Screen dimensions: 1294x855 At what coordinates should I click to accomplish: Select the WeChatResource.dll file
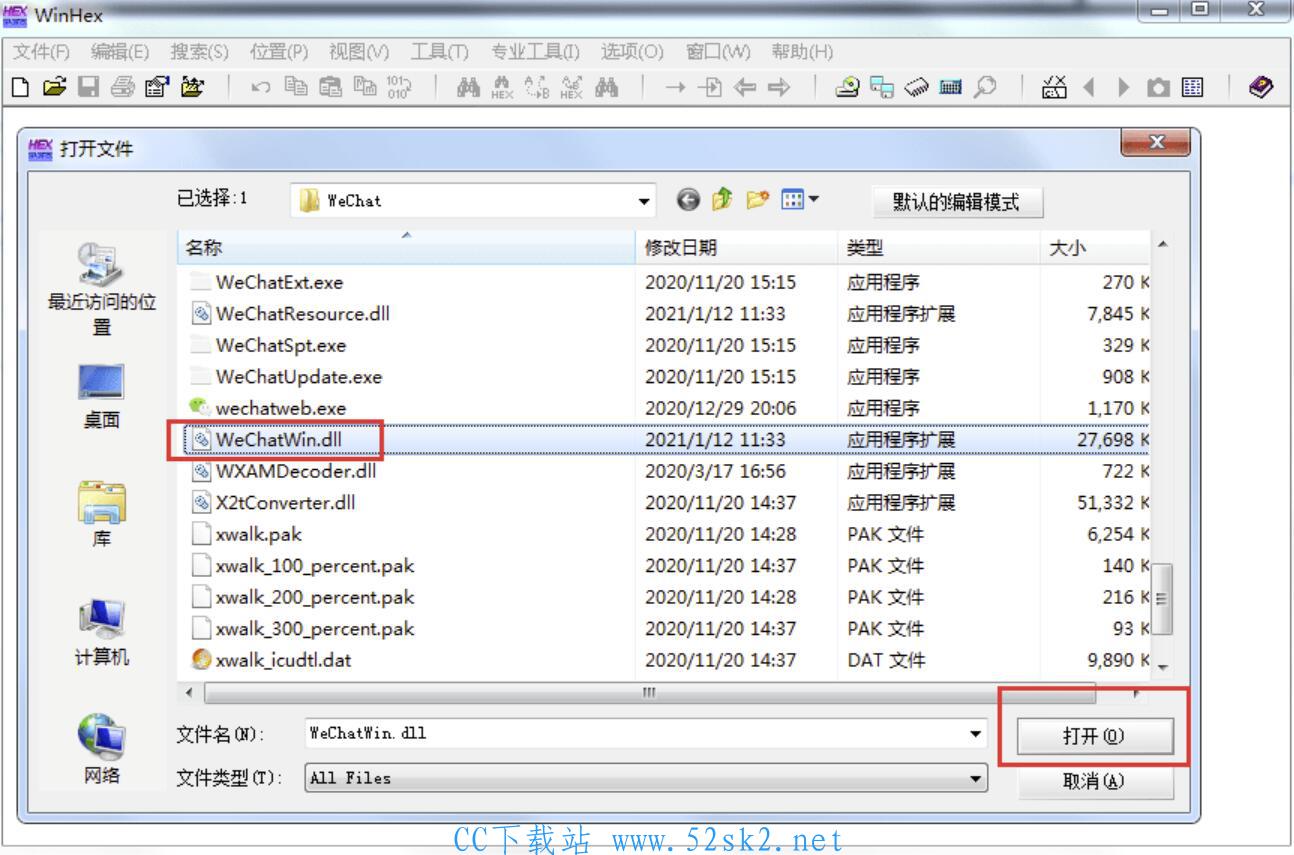302,314
